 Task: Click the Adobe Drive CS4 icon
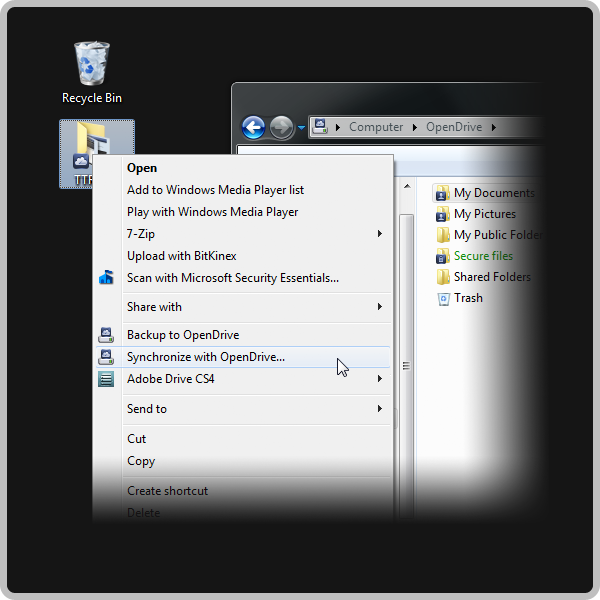point(106,379)
